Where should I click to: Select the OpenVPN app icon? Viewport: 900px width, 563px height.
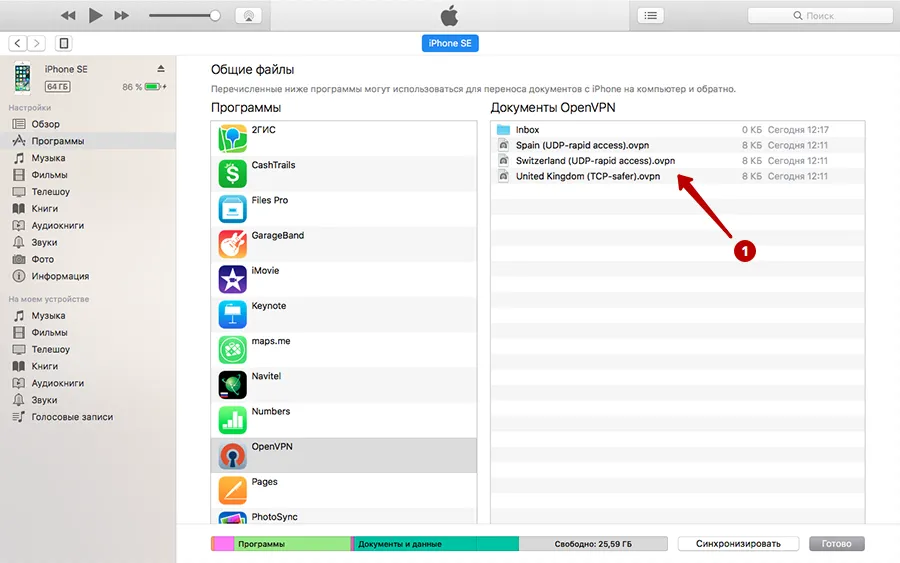pyautogui.click(x=232, y=456)
